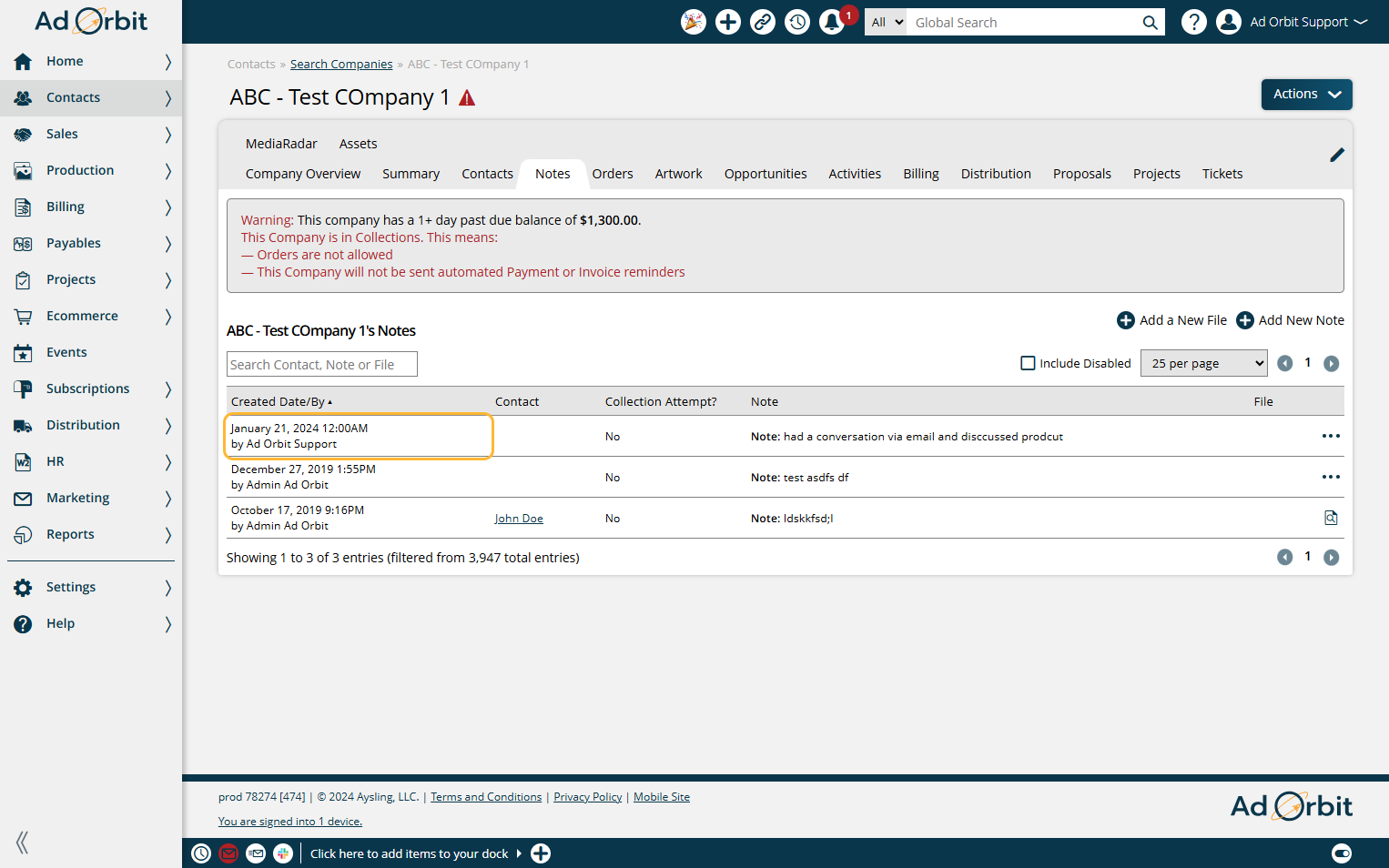Click the plus icon beside Add a New File
Viewport: 1389px width, 868px height.
click(1126, 320)
